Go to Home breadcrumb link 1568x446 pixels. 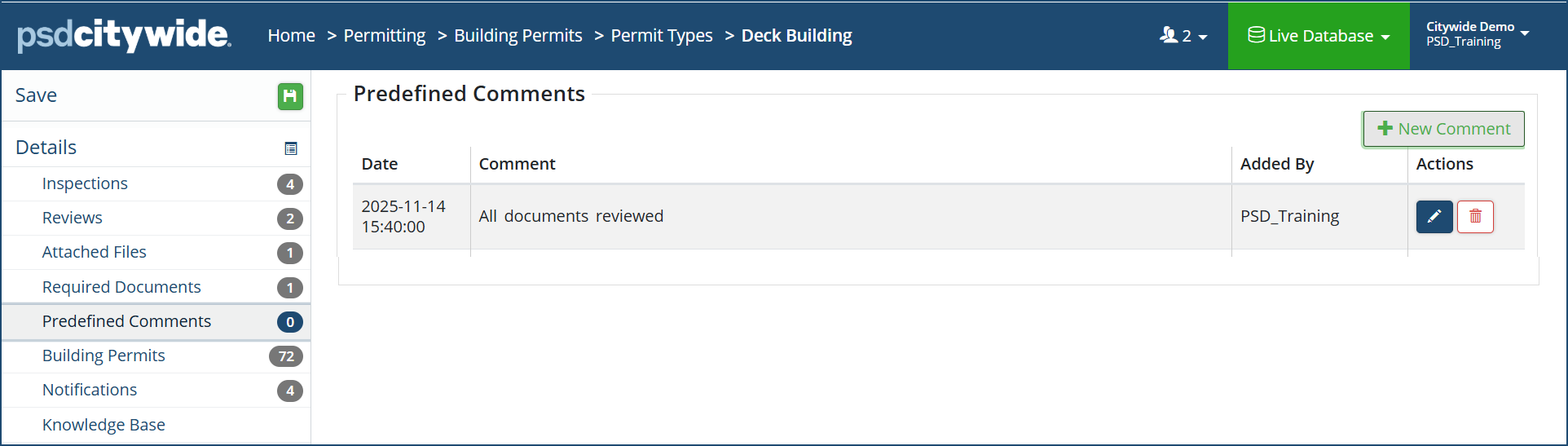tap(292, 36)
